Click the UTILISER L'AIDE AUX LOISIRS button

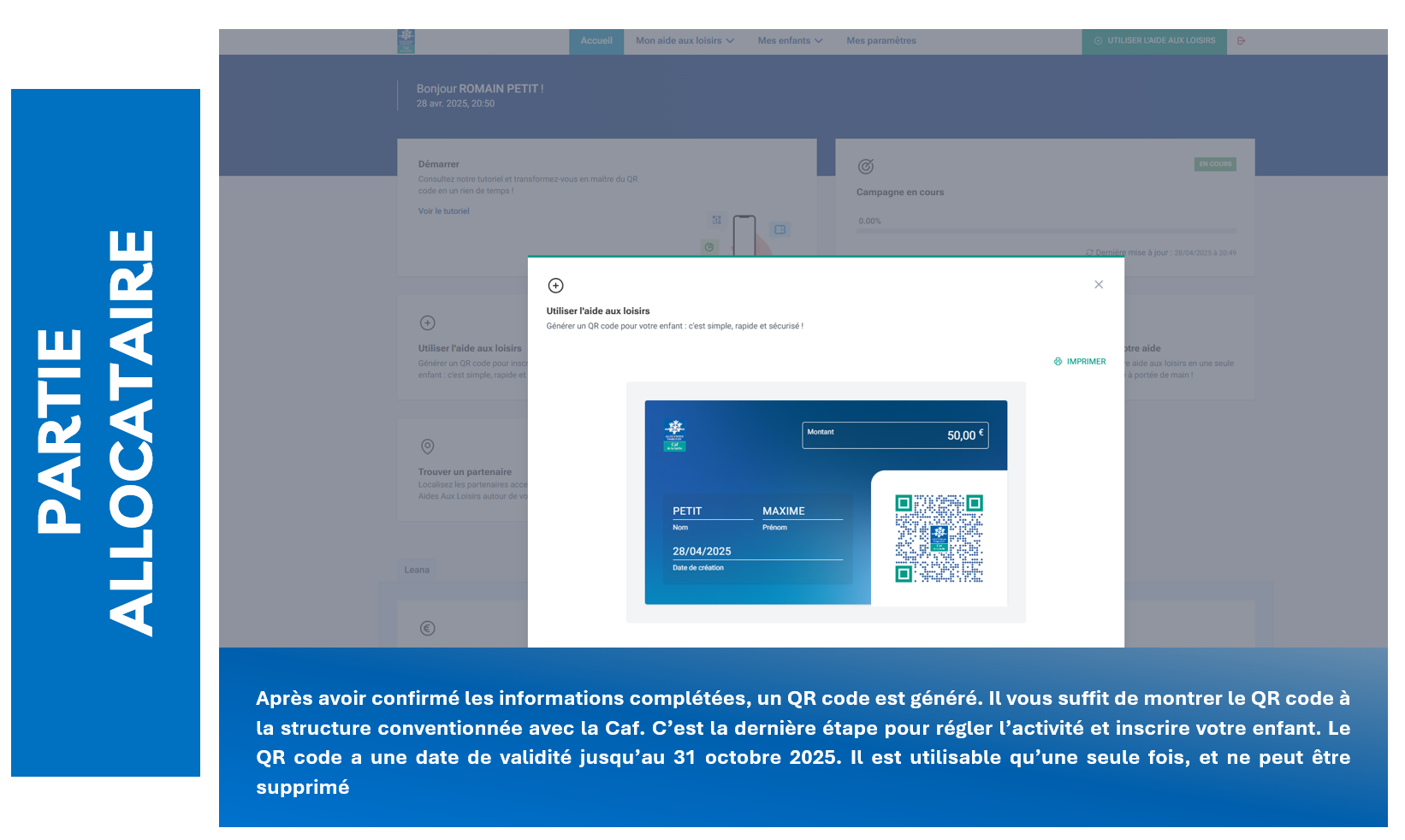[x=1153, y=41]
